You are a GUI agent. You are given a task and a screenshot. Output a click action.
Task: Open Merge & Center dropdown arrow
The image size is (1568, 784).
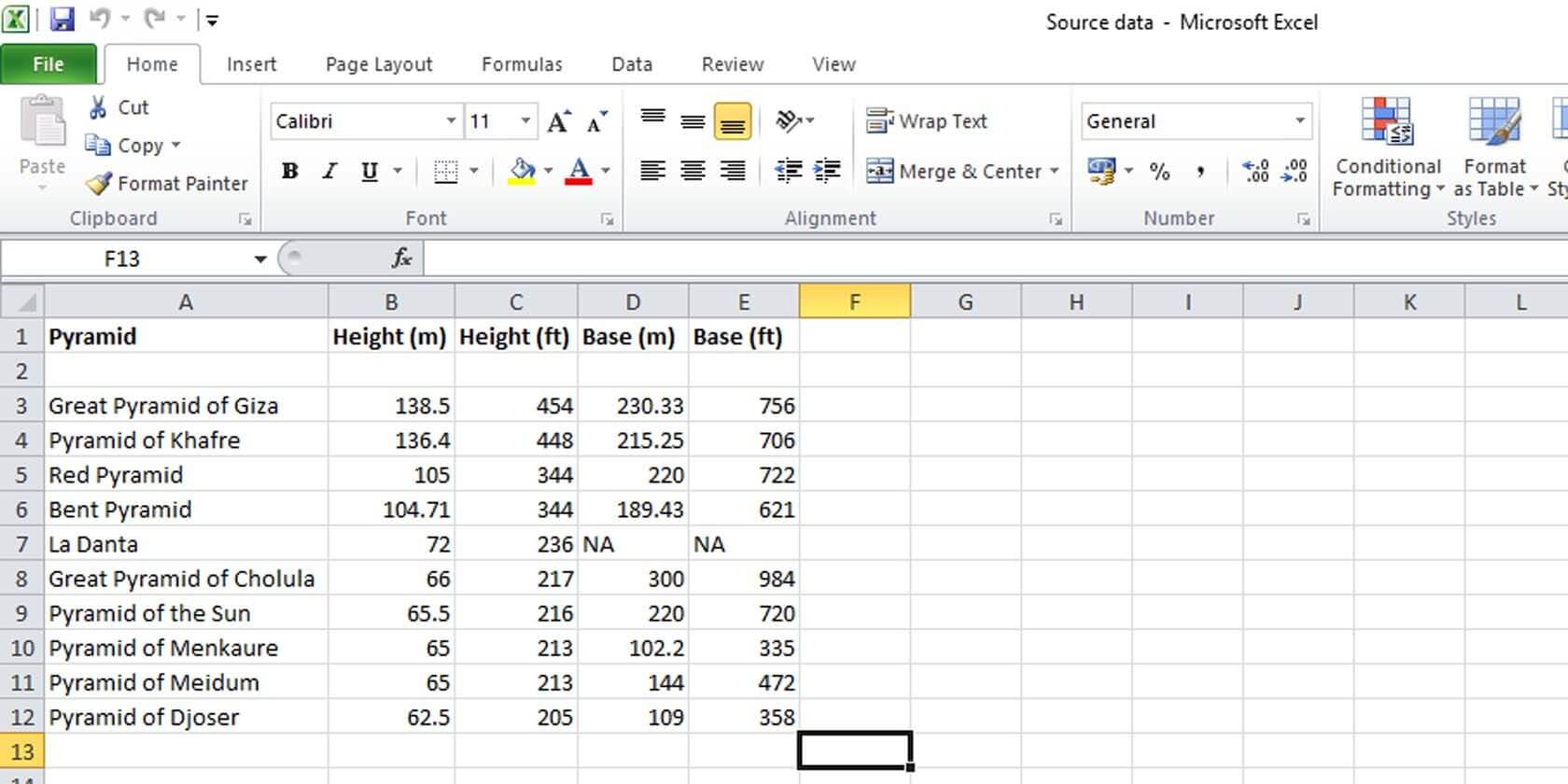coord(1055,172)
